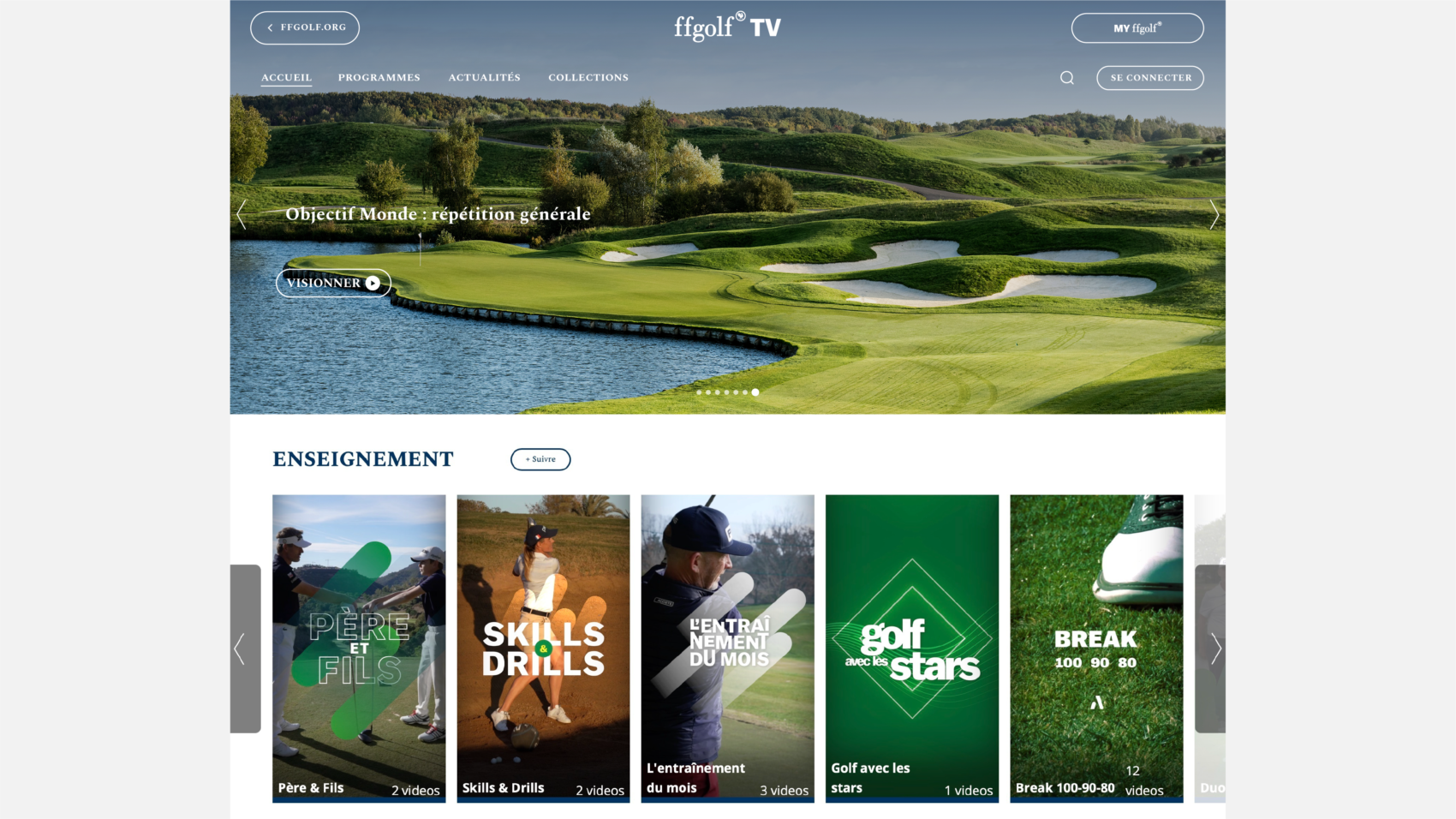1456x819 pixels.
Task: Open the Père & Fils collection thumbnail
Action: (x=359, y=649)
